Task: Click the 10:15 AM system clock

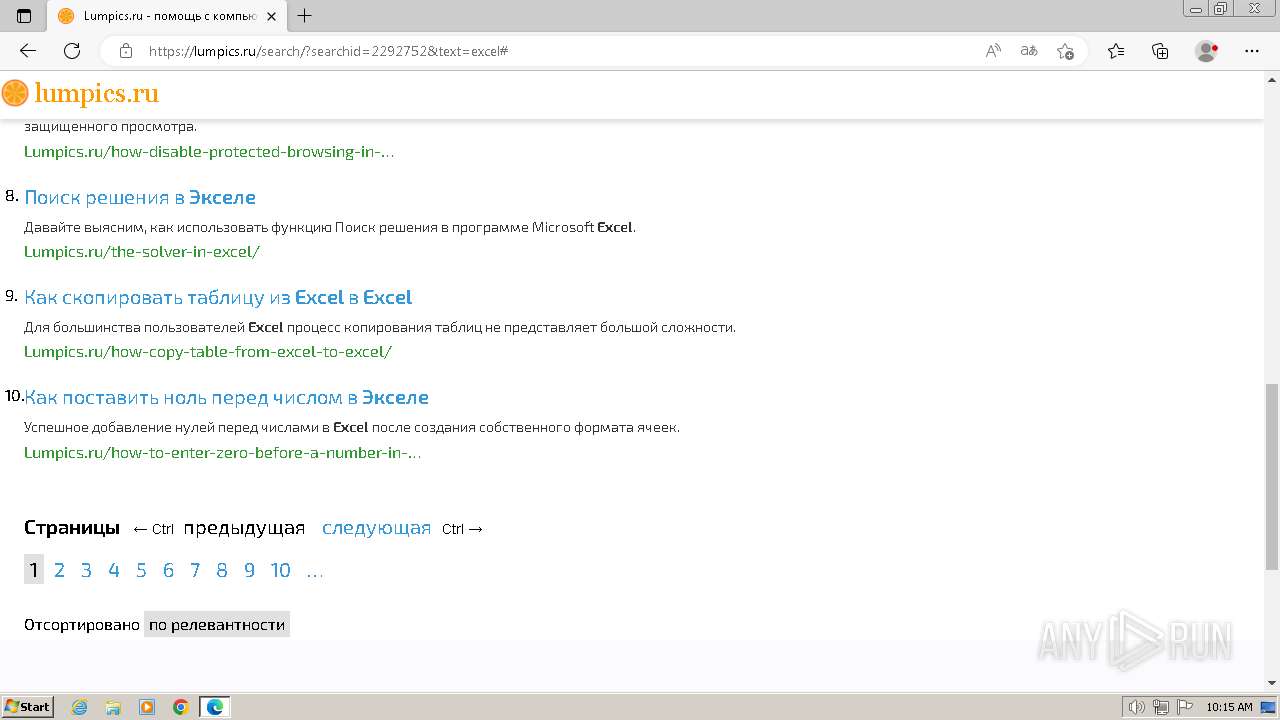Action: (x=1229, y=707)
